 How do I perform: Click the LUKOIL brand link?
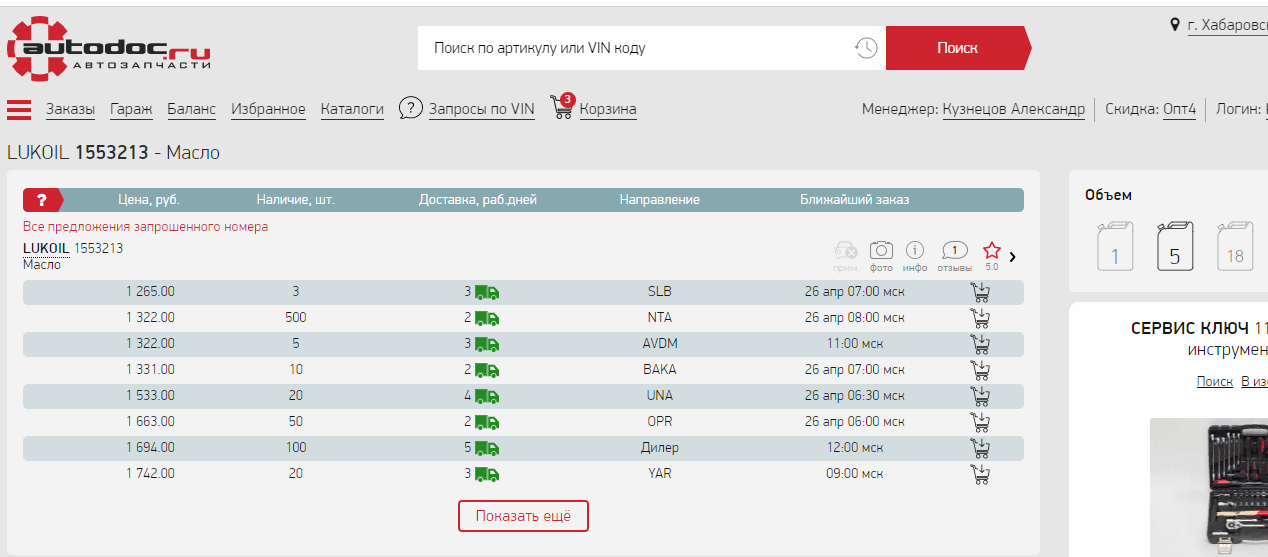(46, 248)
